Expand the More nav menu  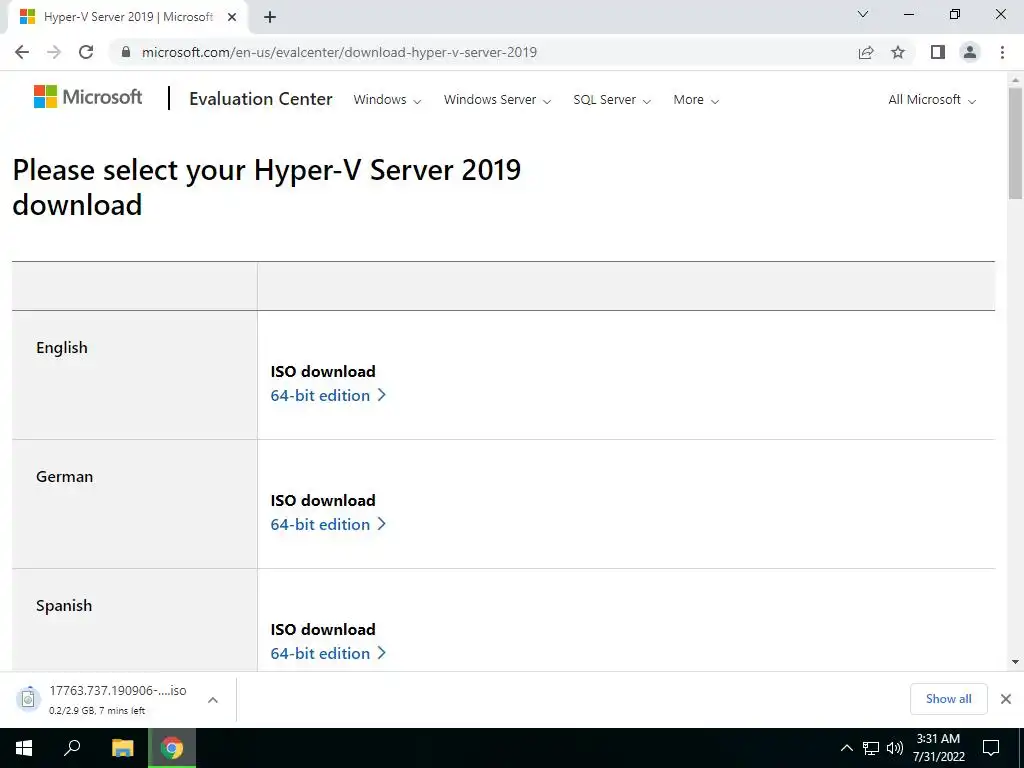point(696,100)
